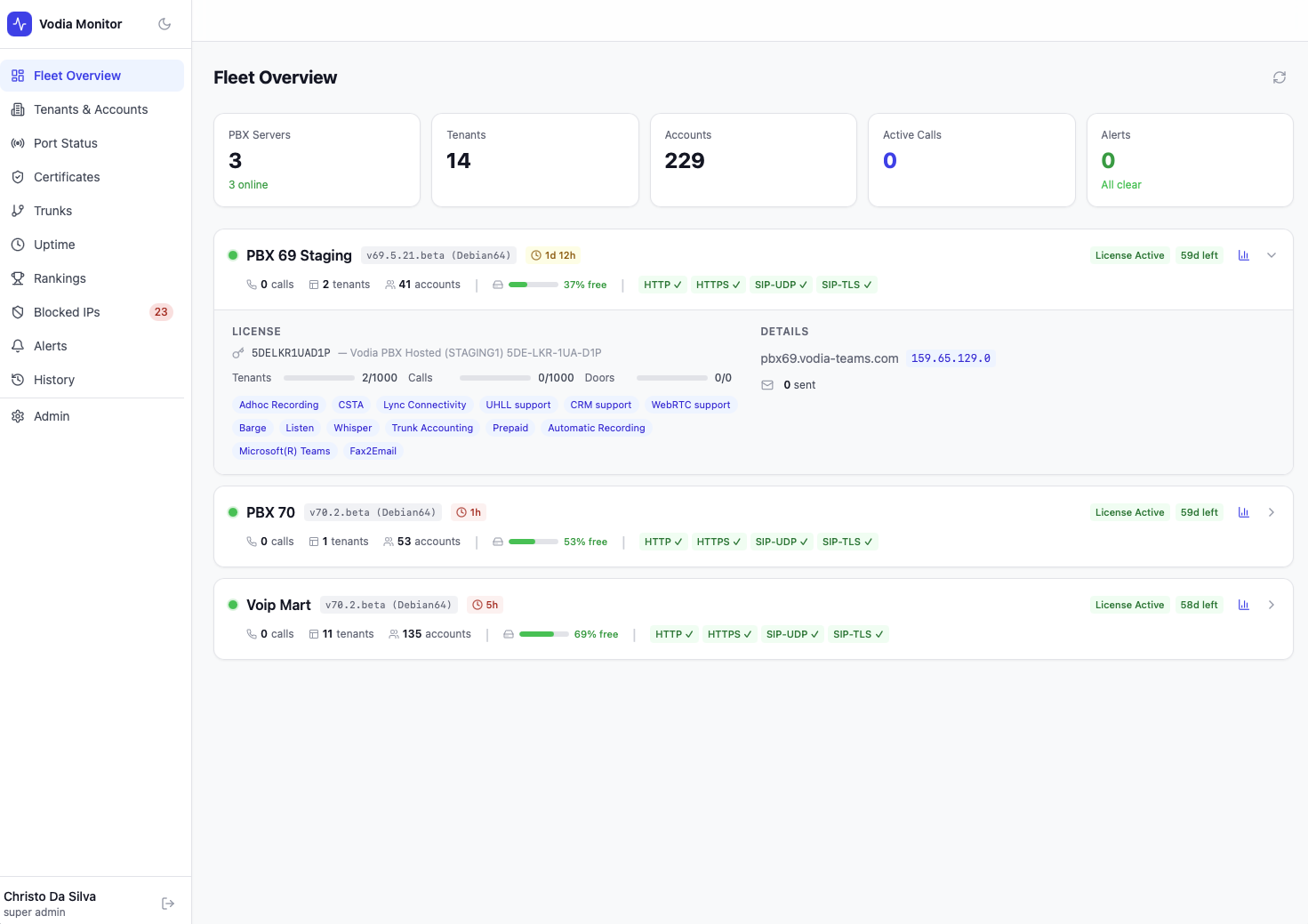Click the logout icon beside Christo Da Silva
The height and width of the screenshot is (924, 1308).
(x=168, y=904)
